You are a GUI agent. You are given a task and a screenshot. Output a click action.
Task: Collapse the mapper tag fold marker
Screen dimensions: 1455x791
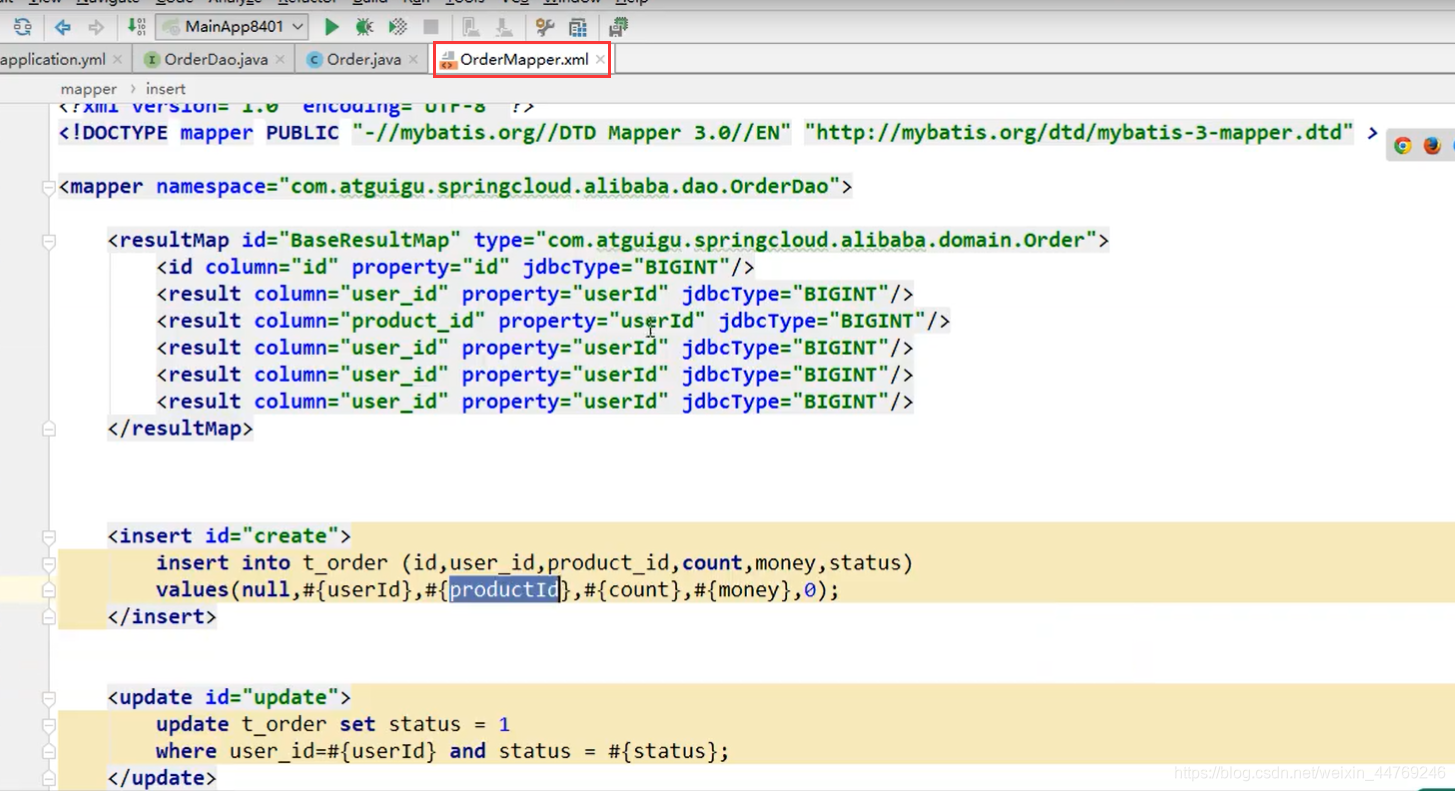[x=48, y=187]
